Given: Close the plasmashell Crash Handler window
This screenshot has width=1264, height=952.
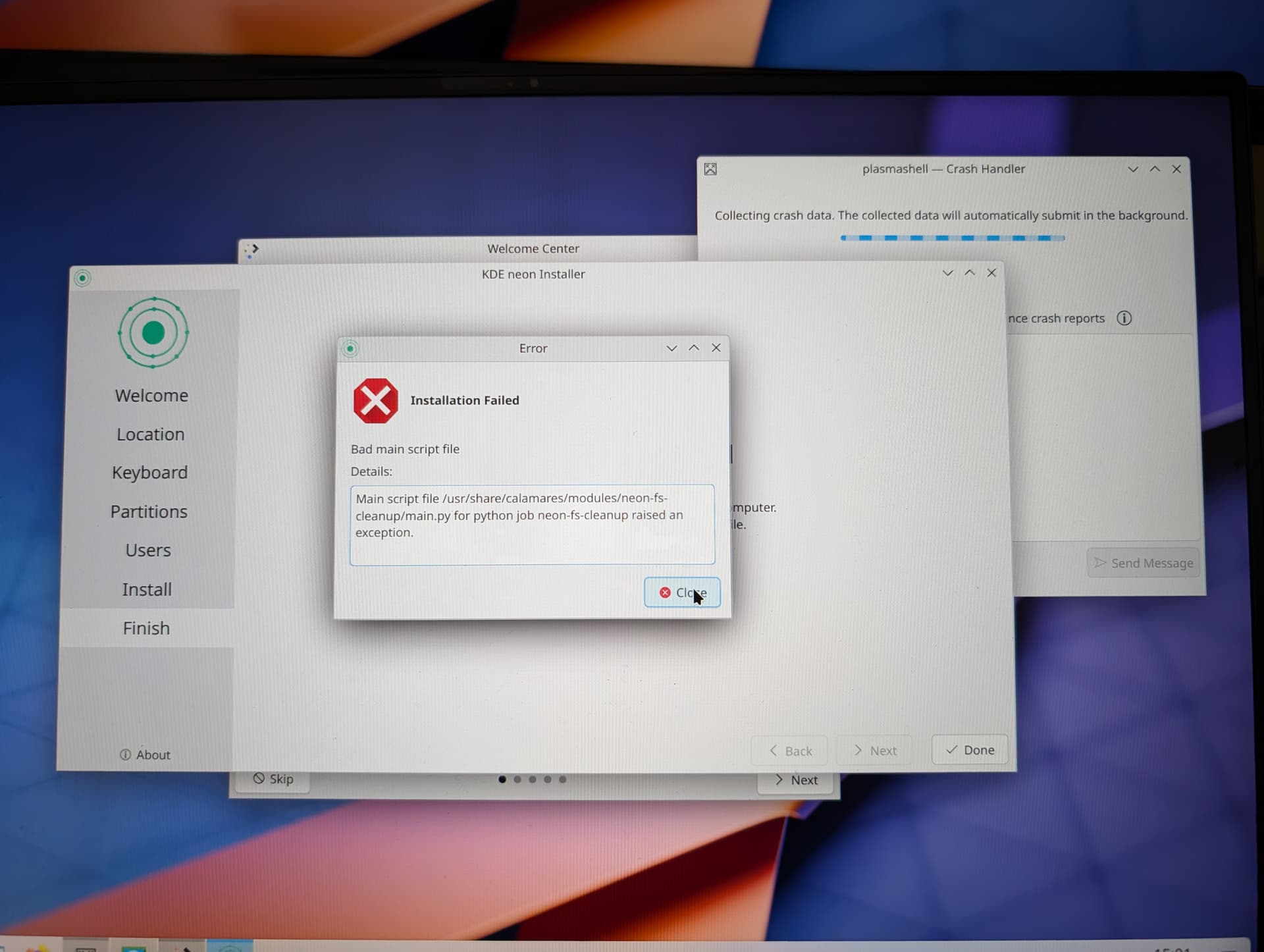Looking at the screenshot, I should click(1176, 169).
